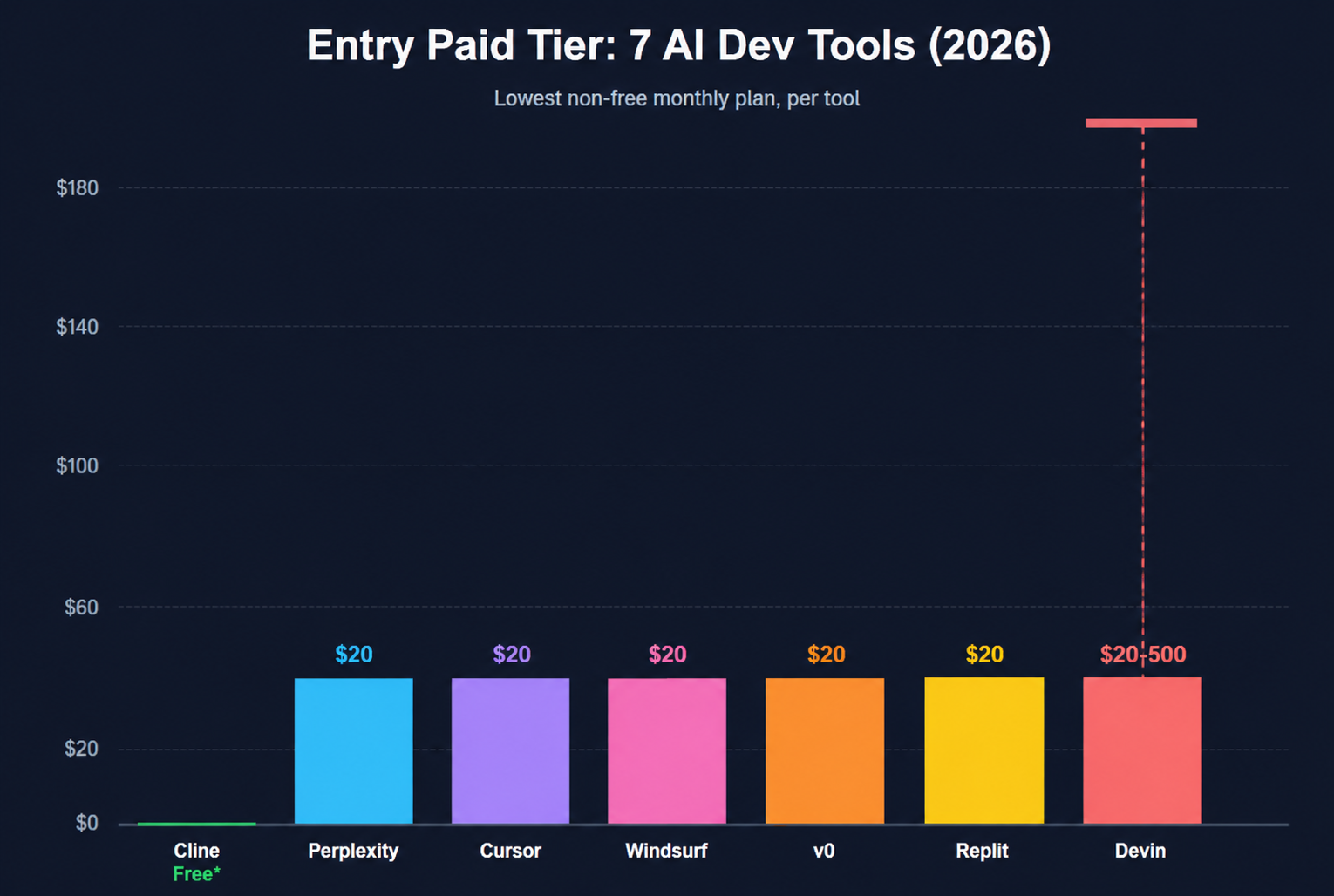Click the "v0" x-axis label

click(824, 851)
